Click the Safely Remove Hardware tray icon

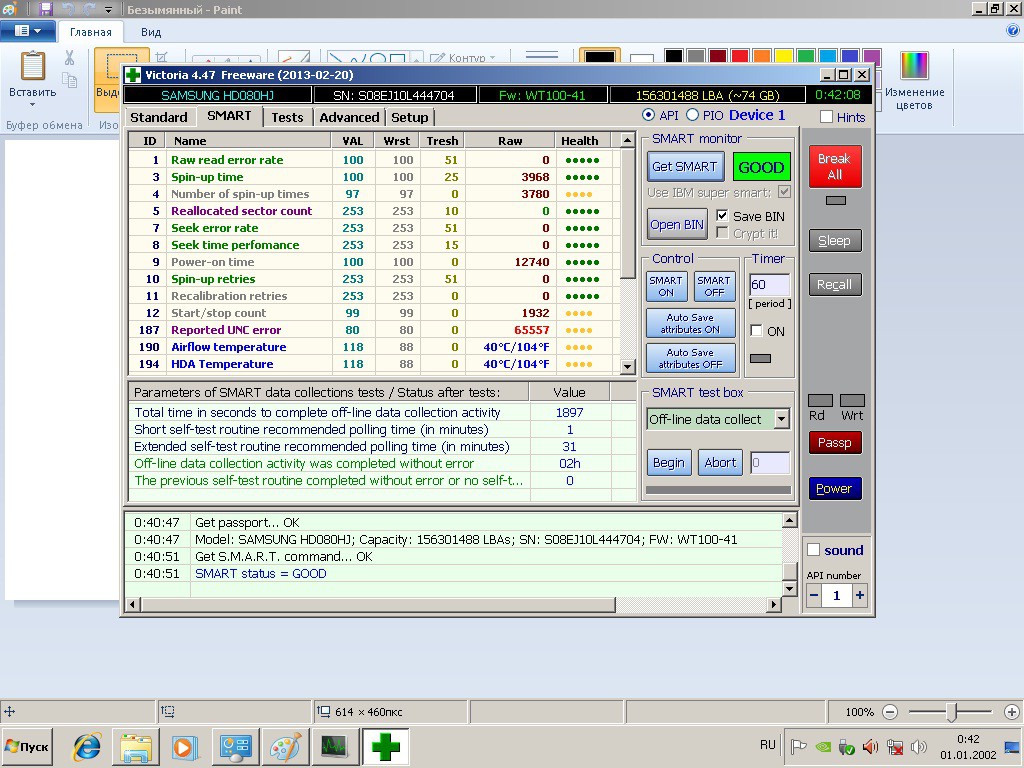pyautogui.click(x=847, y=746)
